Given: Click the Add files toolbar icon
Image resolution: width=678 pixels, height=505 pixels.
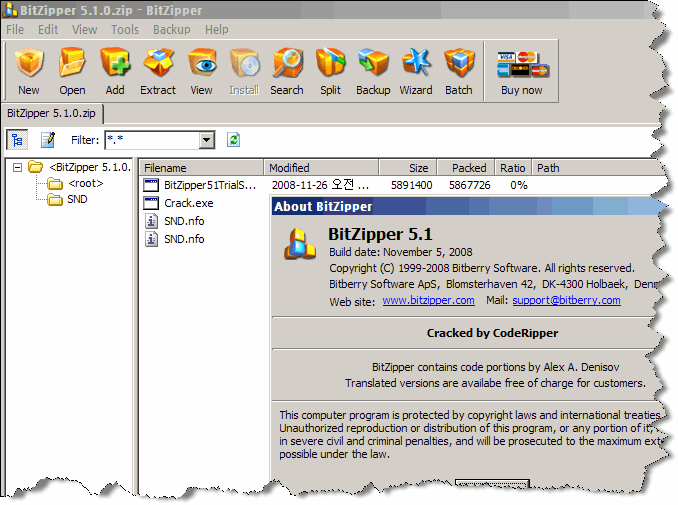Looking at the screenshot, I should point(115,63).
